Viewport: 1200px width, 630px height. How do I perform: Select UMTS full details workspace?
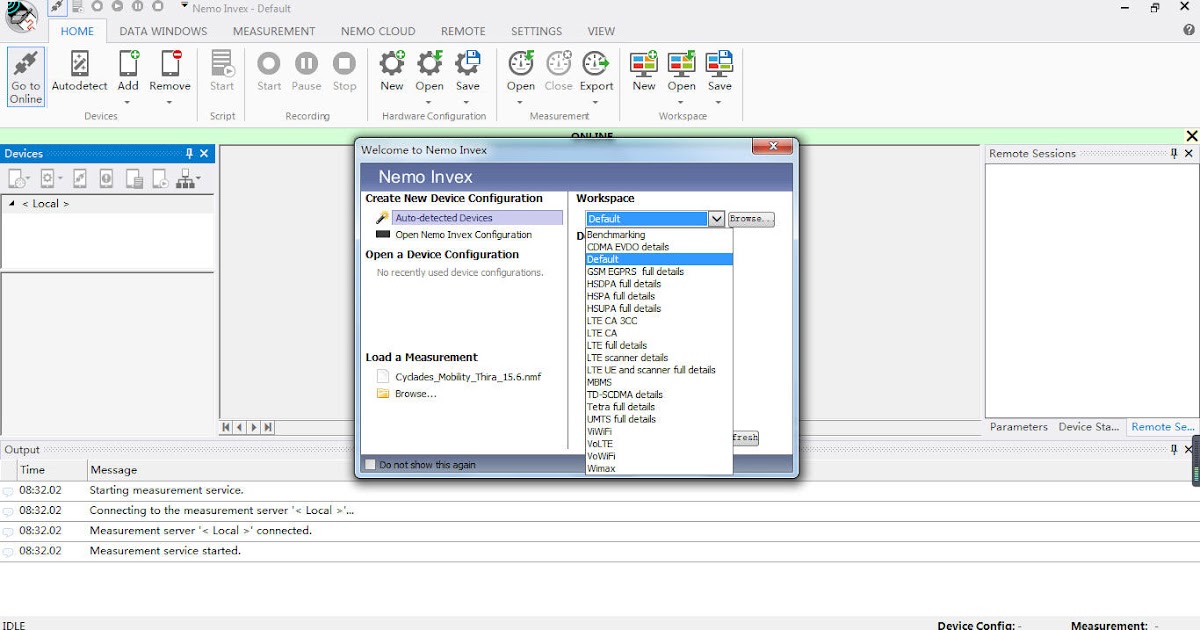point(659,419)
